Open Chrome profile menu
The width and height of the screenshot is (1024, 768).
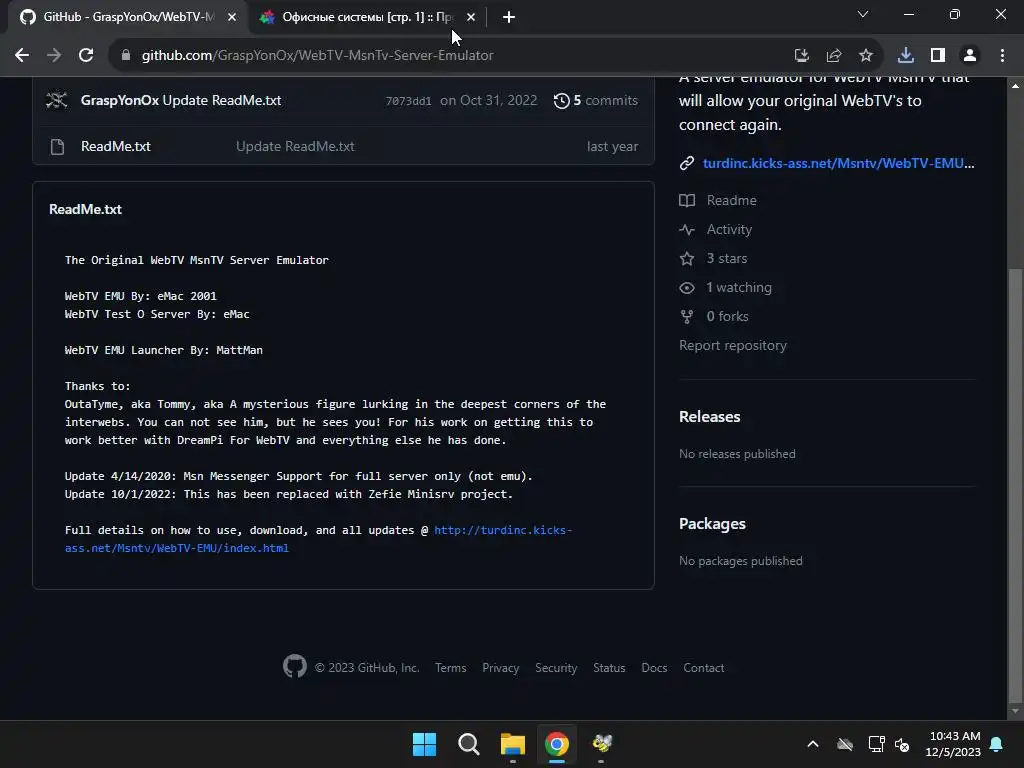970,56
